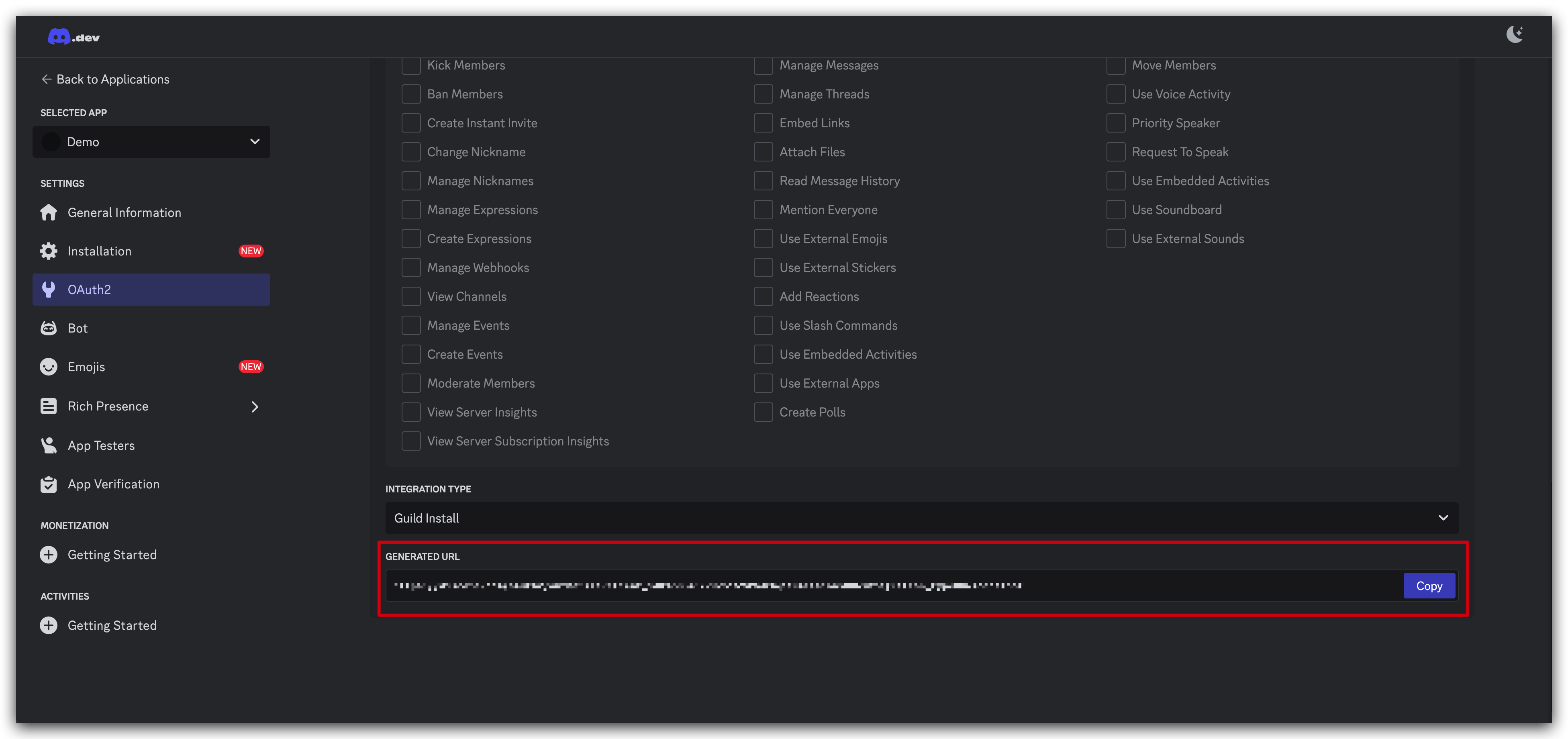Viewport: 1568px width, 739px height.
Task: Click the App Testers icon
Action: [49, 445]
